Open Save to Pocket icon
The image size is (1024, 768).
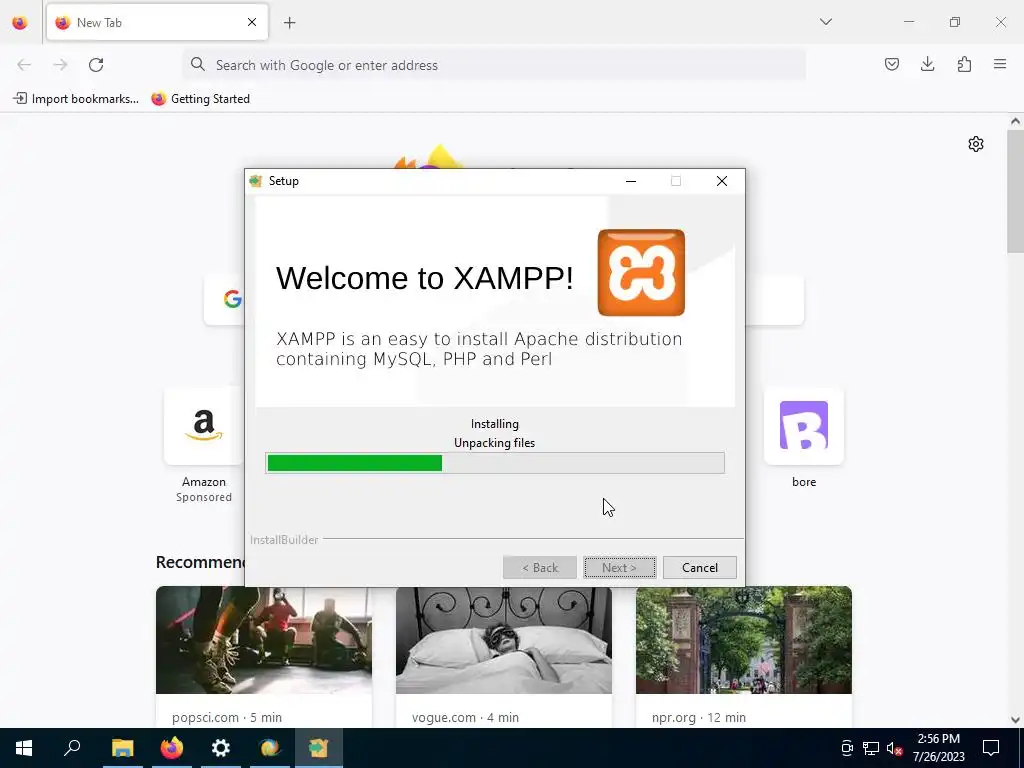point(891,64)
